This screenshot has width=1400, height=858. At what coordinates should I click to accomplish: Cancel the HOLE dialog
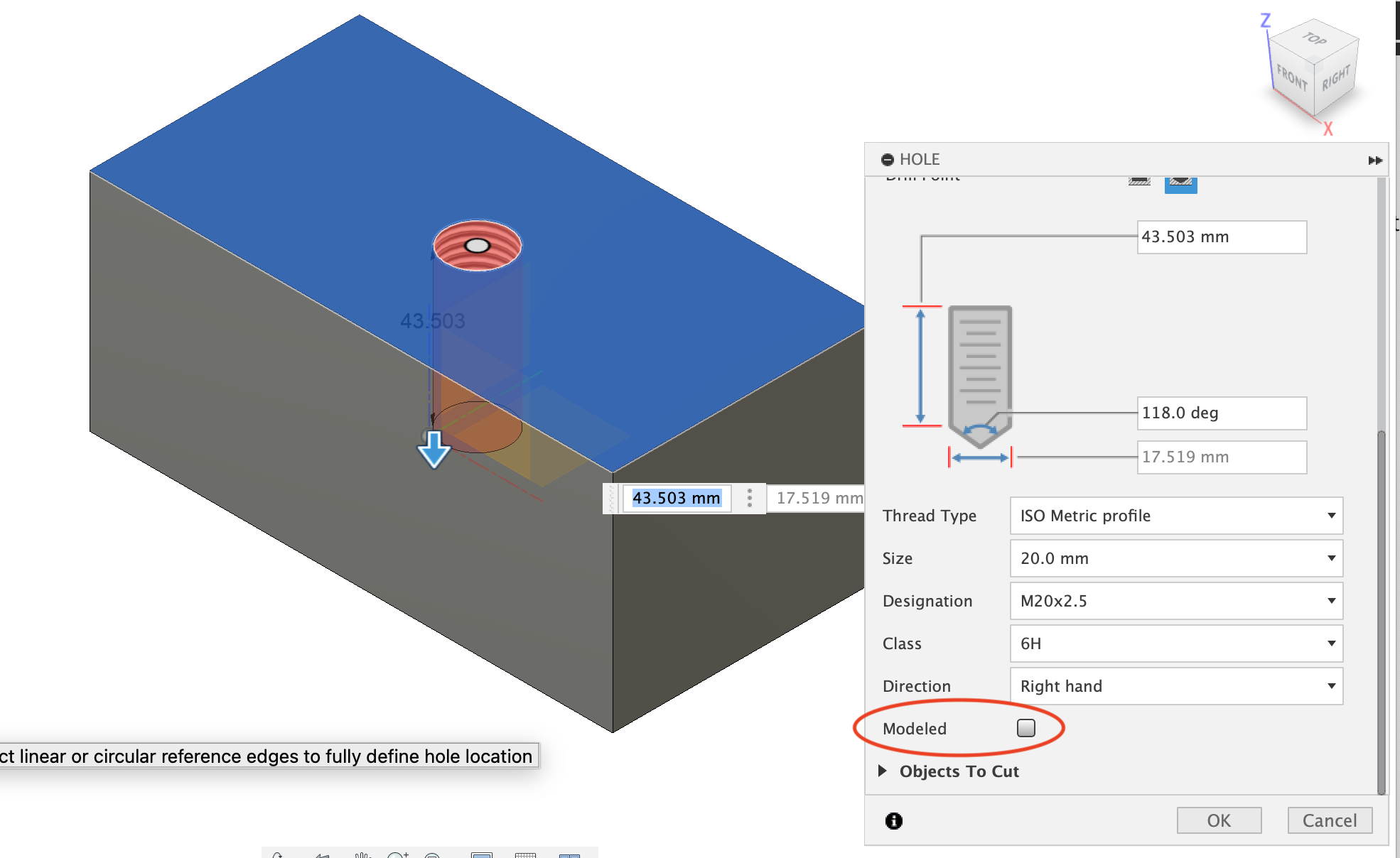click(1330, 820)
